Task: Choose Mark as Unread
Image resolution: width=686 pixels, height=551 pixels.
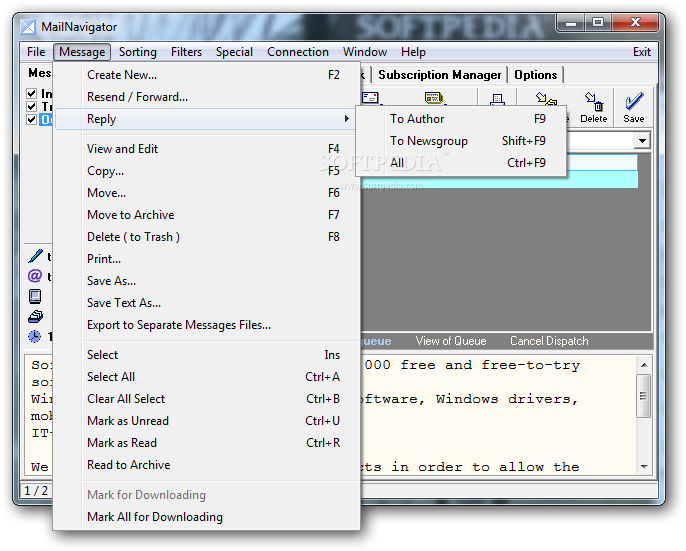Action: click(x=206, y=421)
